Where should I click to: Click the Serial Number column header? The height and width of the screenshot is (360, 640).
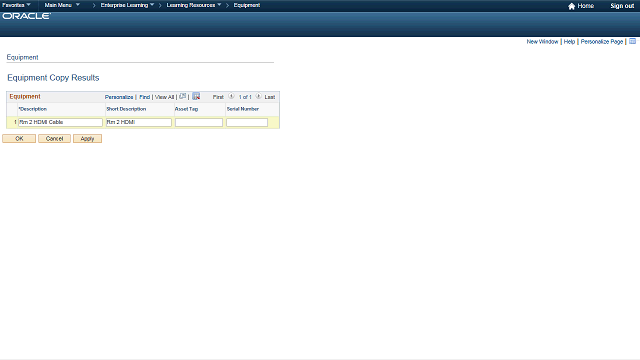point(243,109)
